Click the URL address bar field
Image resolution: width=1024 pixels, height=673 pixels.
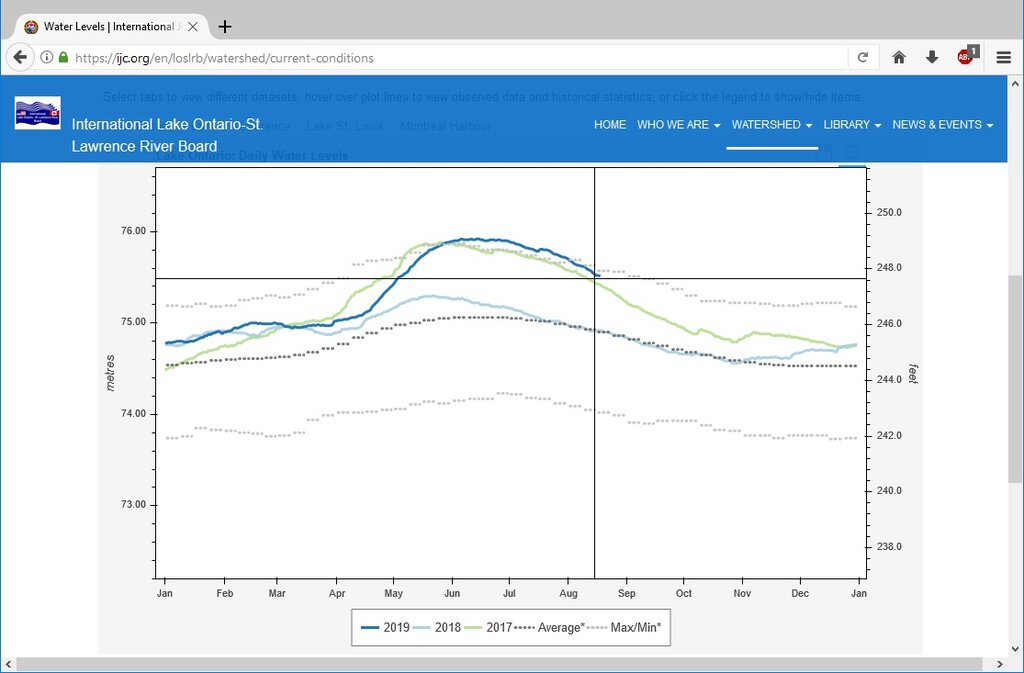pyautogui.click(x=450, y=58)
